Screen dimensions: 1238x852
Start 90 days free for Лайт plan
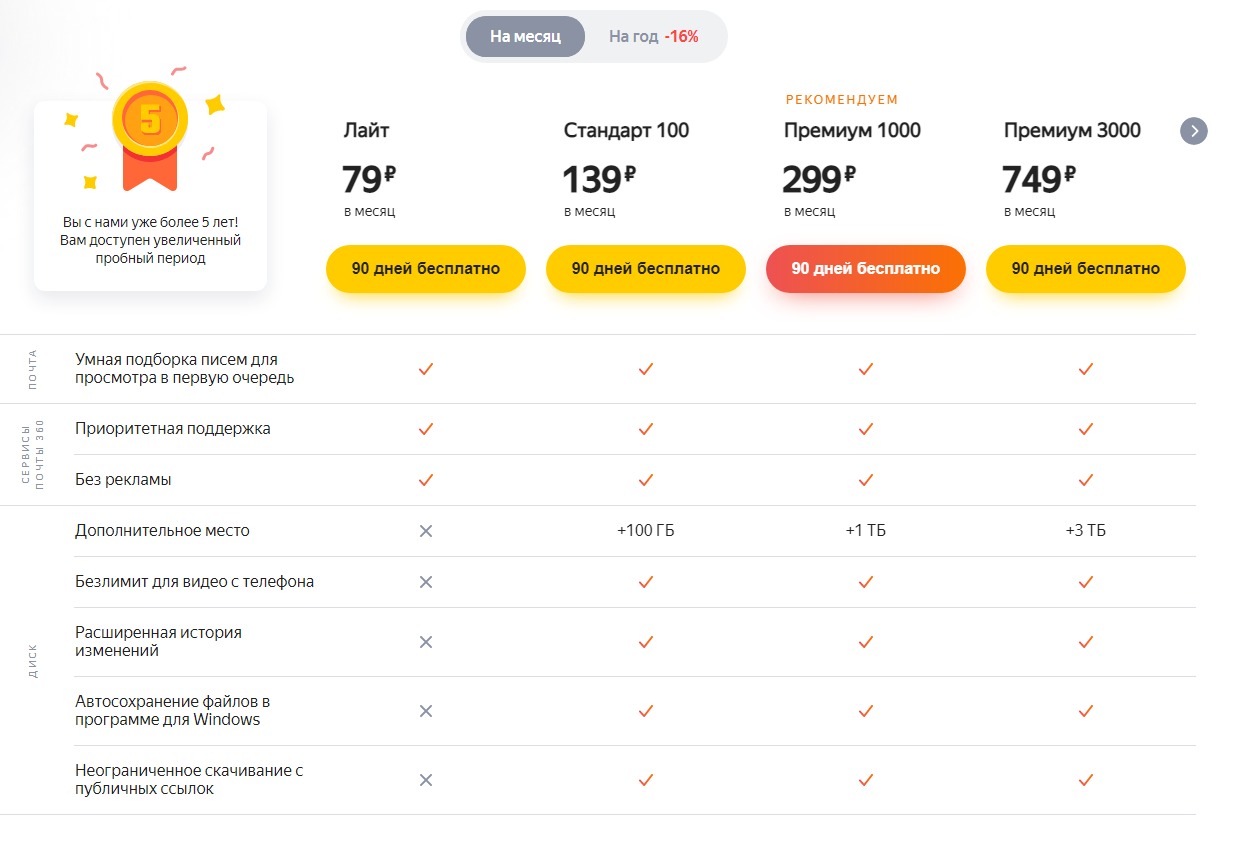coord(426,269)
